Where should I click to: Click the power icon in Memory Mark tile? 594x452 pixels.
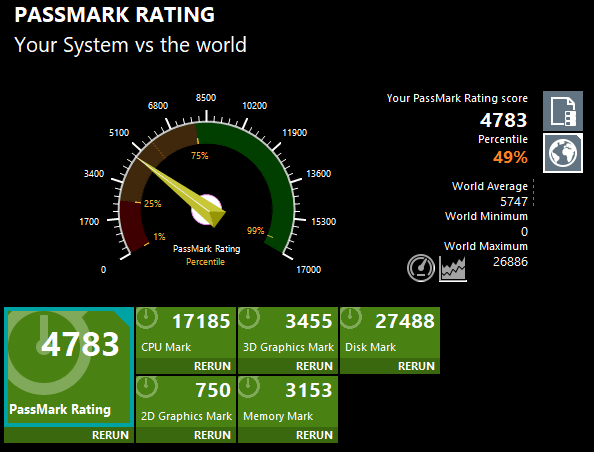click(249, 386)
